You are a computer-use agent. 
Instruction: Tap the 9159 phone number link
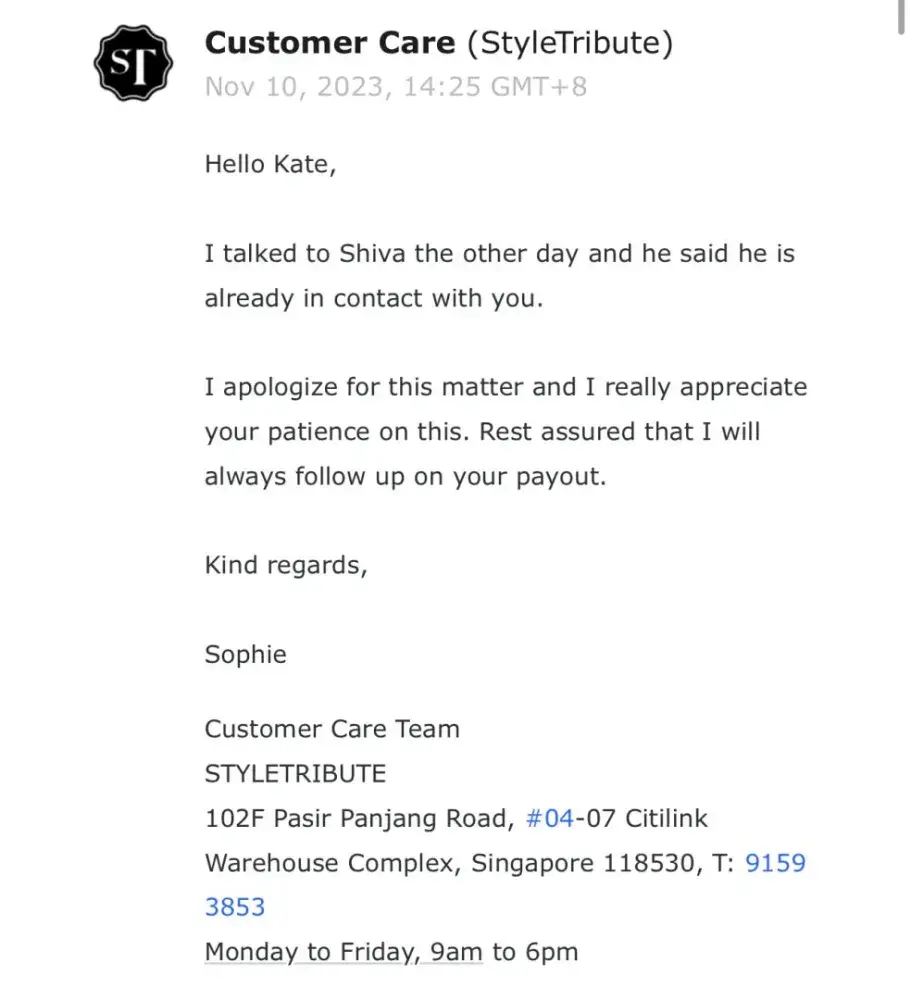point(775,863)
